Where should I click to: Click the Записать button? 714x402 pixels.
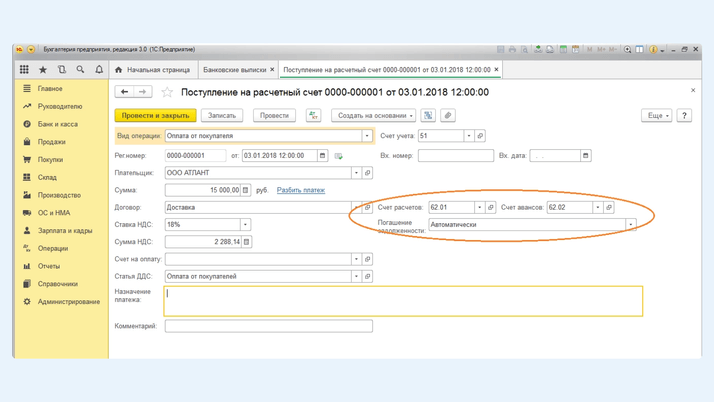[x=222, y=116]
